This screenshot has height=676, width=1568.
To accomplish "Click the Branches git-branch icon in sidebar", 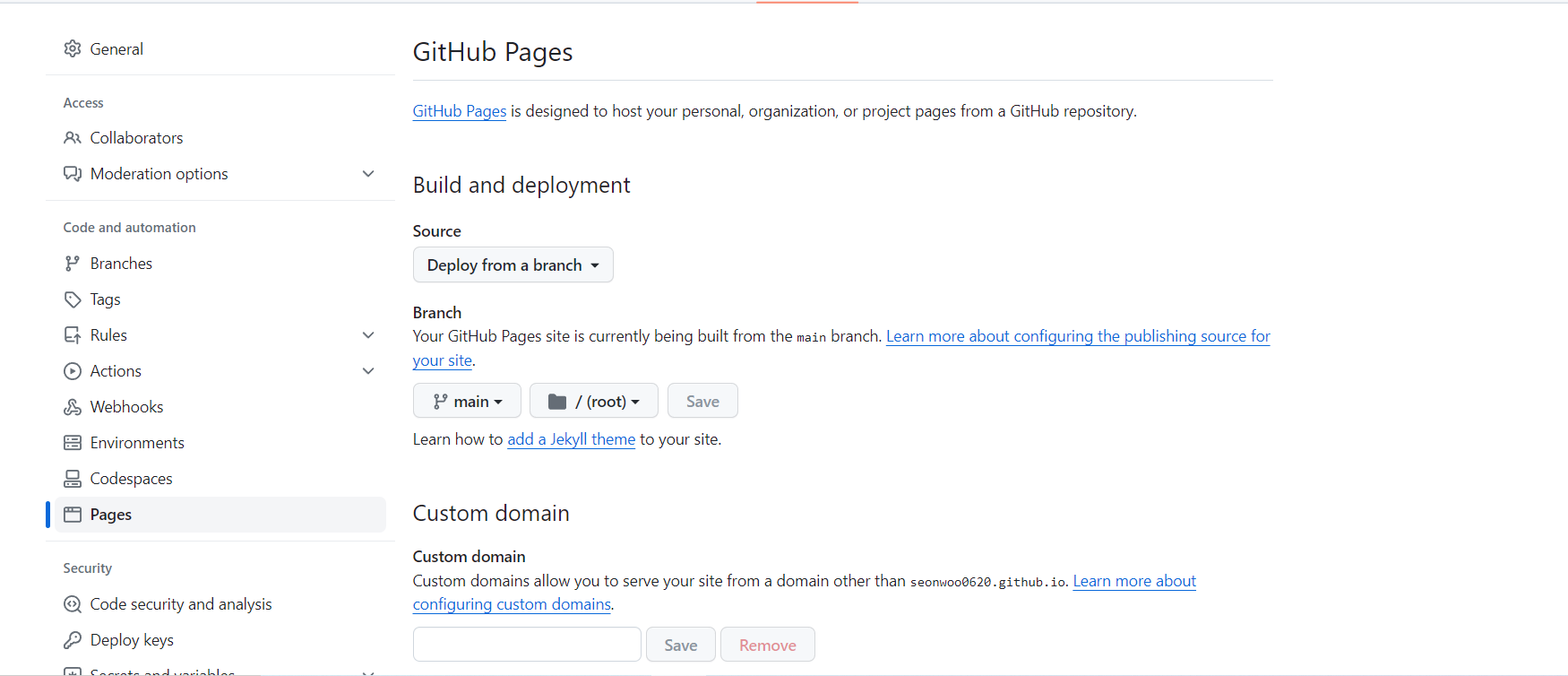I will [x=73, y=264].
